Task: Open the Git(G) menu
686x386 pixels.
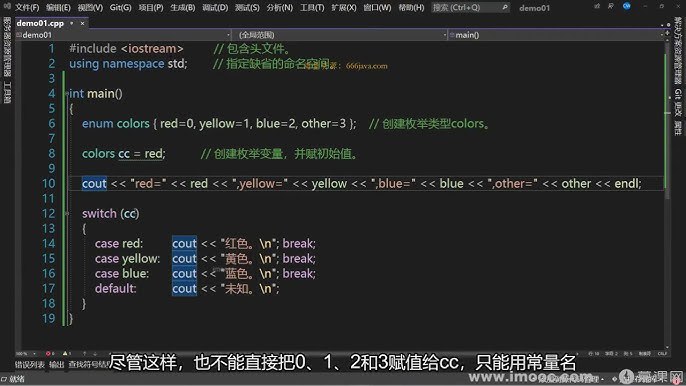Action: [x=120, y=7]
